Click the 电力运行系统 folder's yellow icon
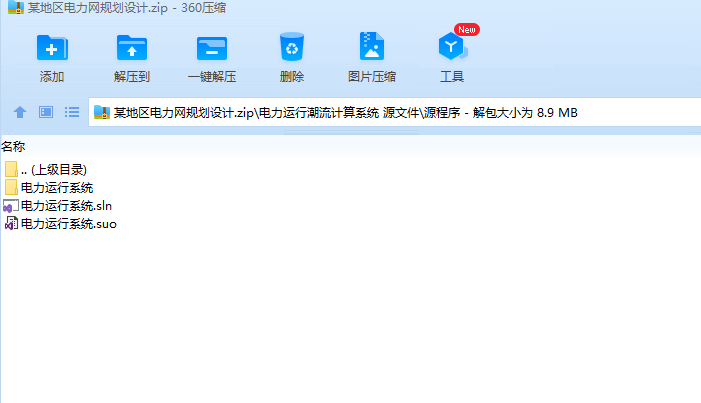Image resolution: width=701 pixels, height=403 pixels. coord(11,187)
